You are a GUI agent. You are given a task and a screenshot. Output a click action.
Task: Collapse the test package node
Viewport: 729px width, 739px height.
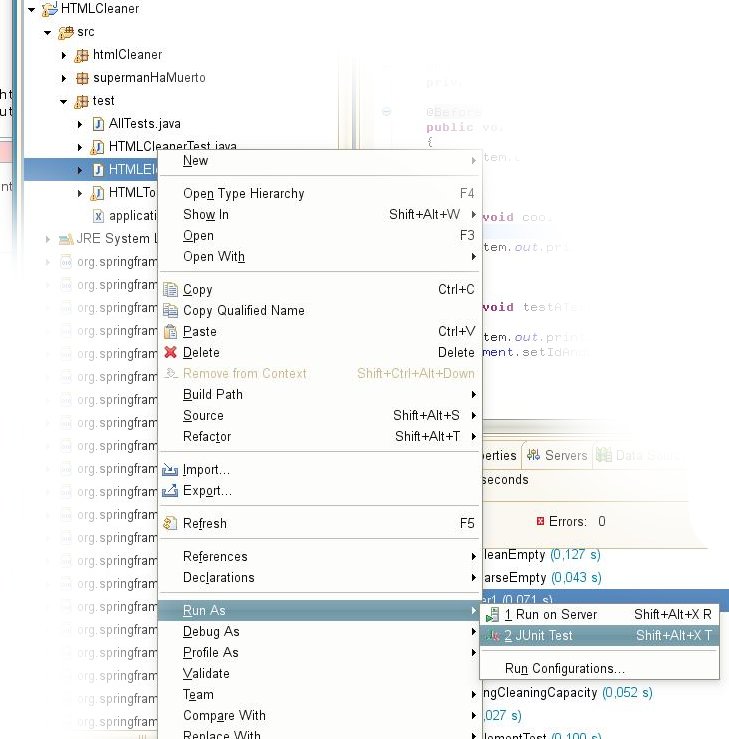(x=63, y=101)
